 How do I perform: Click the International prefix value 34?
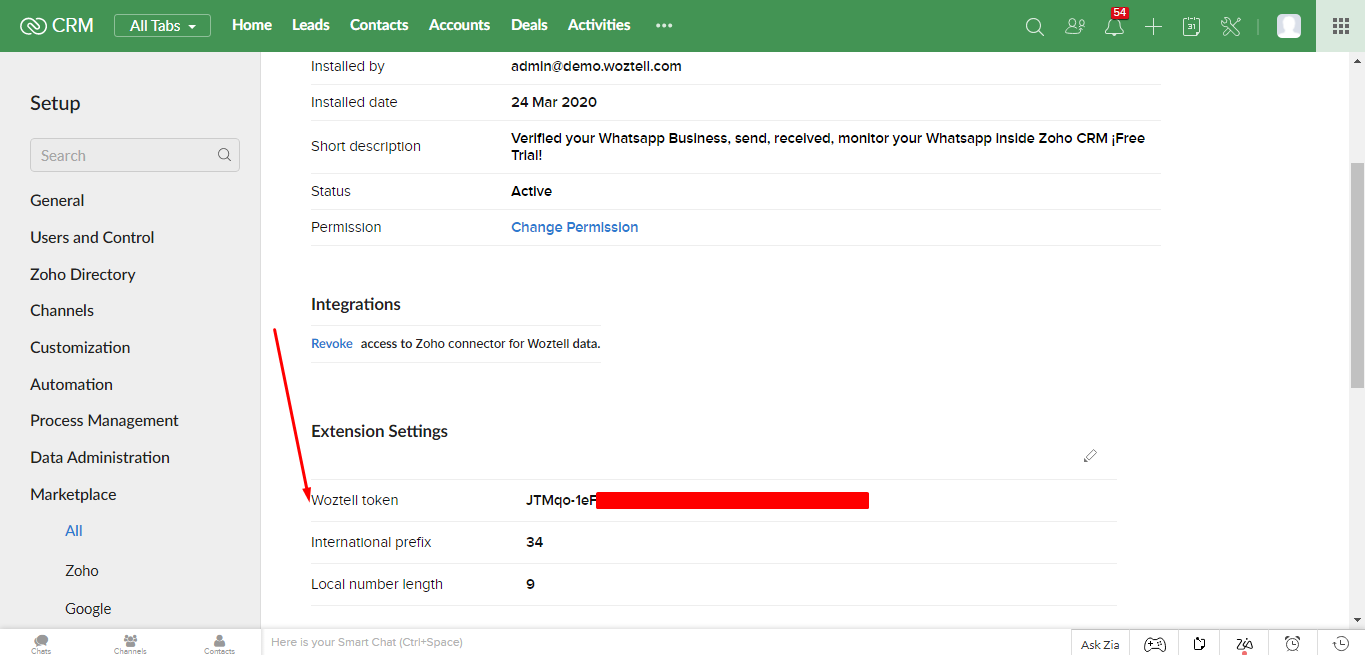pyautogui.click(x=535, y=542)
